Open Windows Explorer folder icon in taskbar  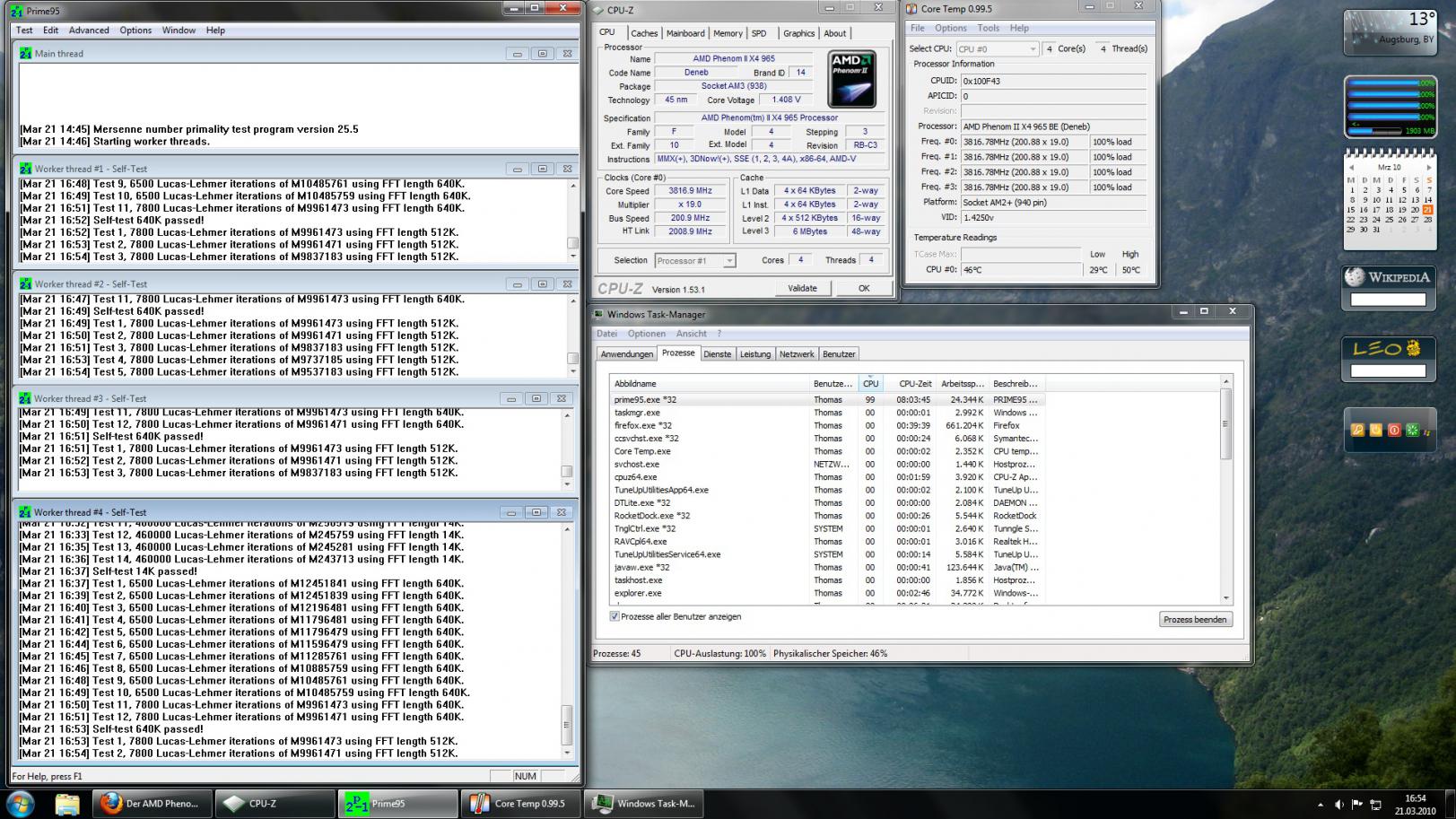pyautogui.click(x=67, y=803)
